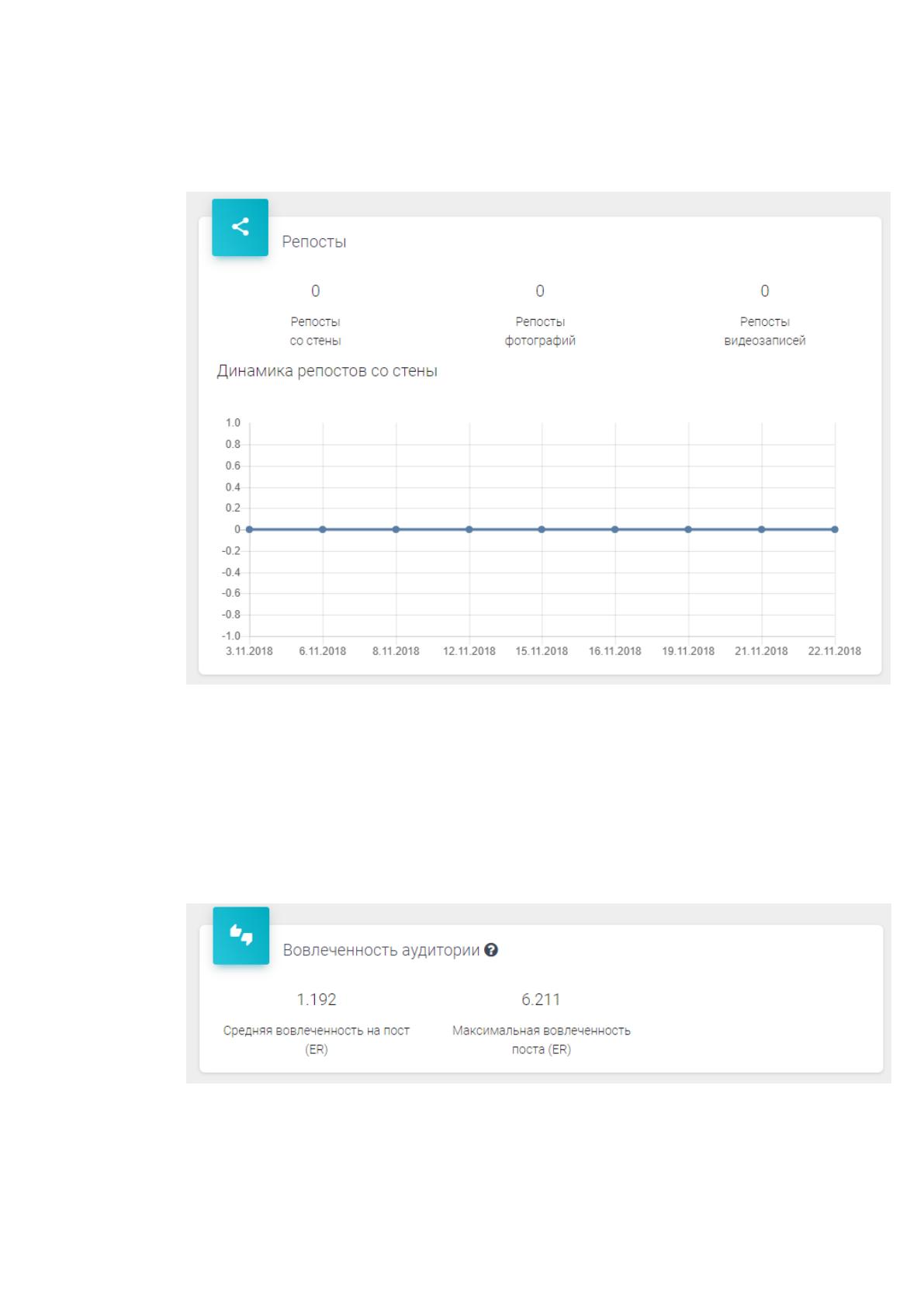The height and width of the screenshot is (1307, 924).
Task: Click the Репосты видеозаписей counter
Action: pos(765,291)
